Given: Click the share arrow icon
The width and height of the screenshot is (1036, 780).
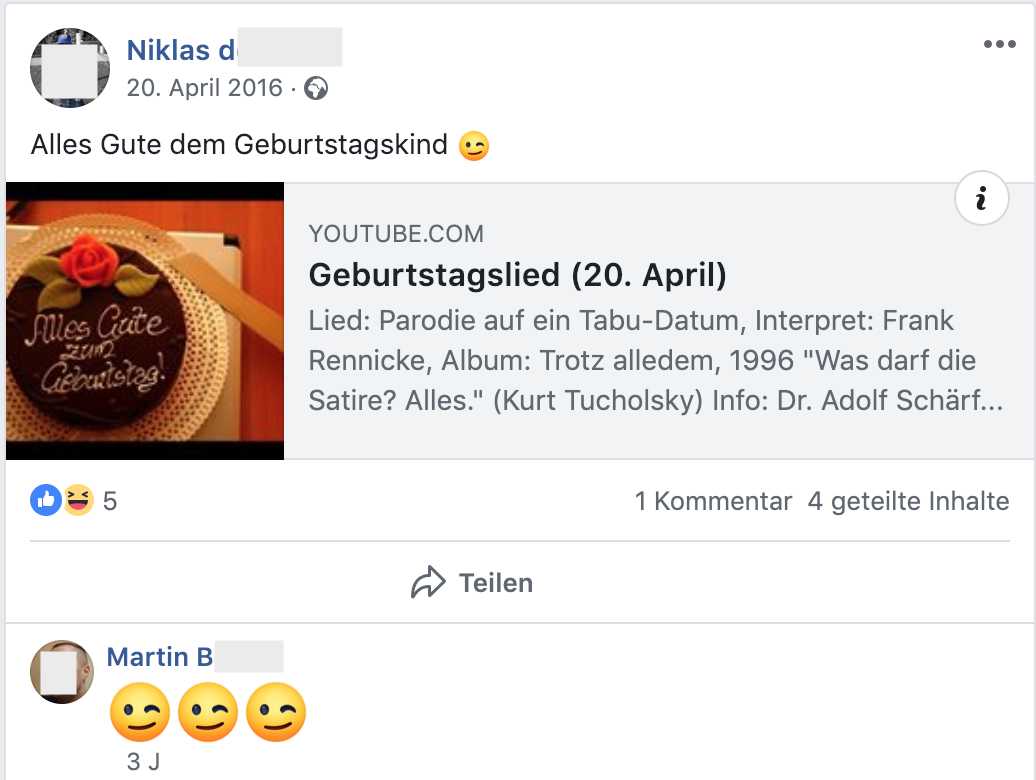Looking at the screenshot, I should click(428, 583).
